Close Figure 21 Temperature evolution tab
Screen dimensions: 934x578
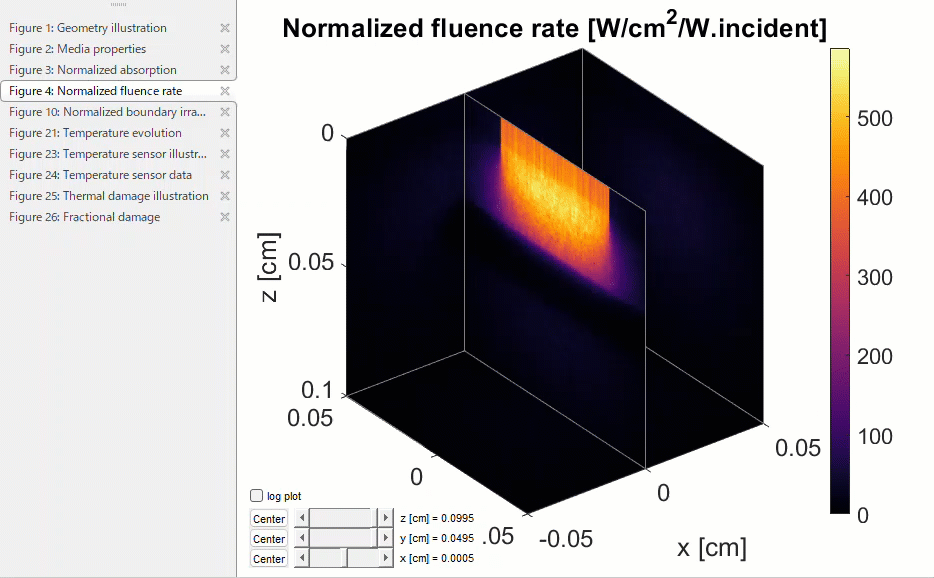point(225,133)
